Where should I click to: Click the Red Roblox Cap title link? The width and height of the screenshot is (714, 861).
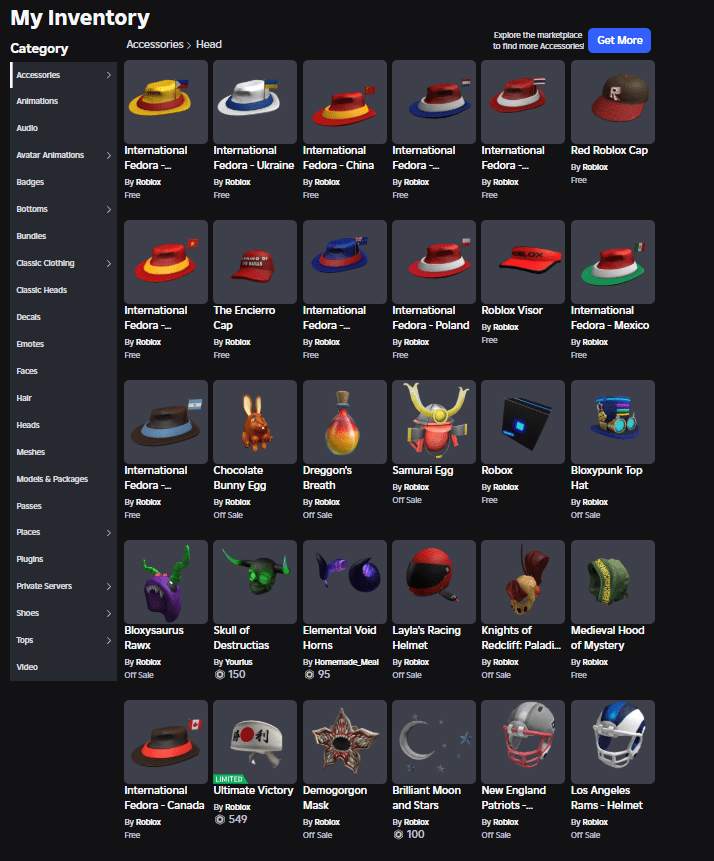coord(609,150)
